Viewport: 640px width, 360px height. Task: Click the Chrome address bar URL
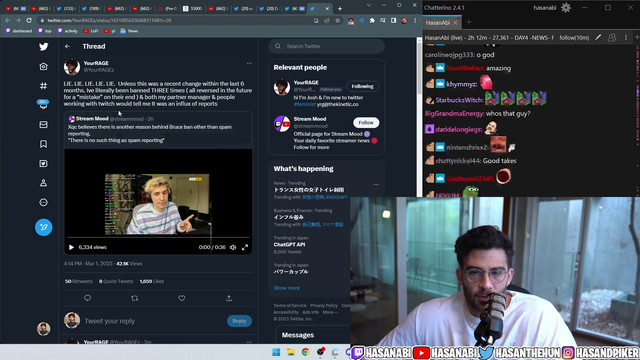click(109, 20)
